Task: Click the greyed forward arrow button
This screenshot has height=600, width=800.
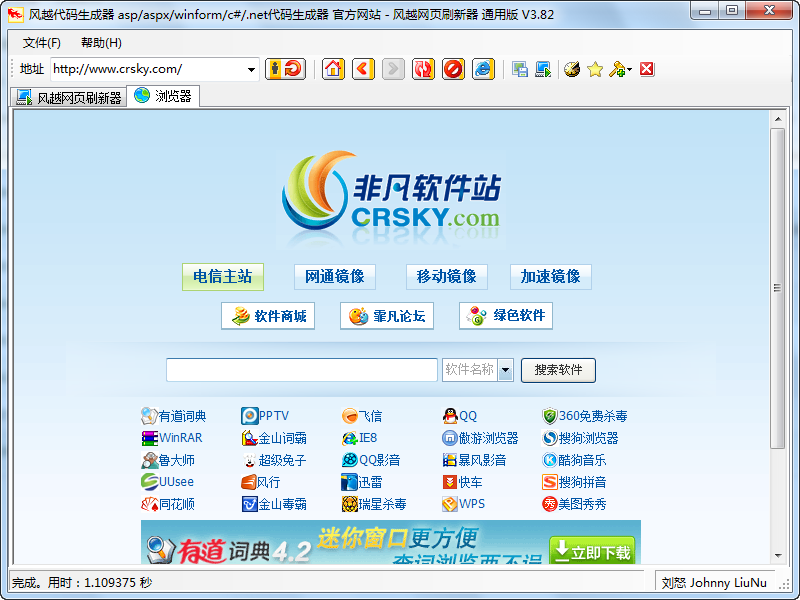Action: click(393, 69)
